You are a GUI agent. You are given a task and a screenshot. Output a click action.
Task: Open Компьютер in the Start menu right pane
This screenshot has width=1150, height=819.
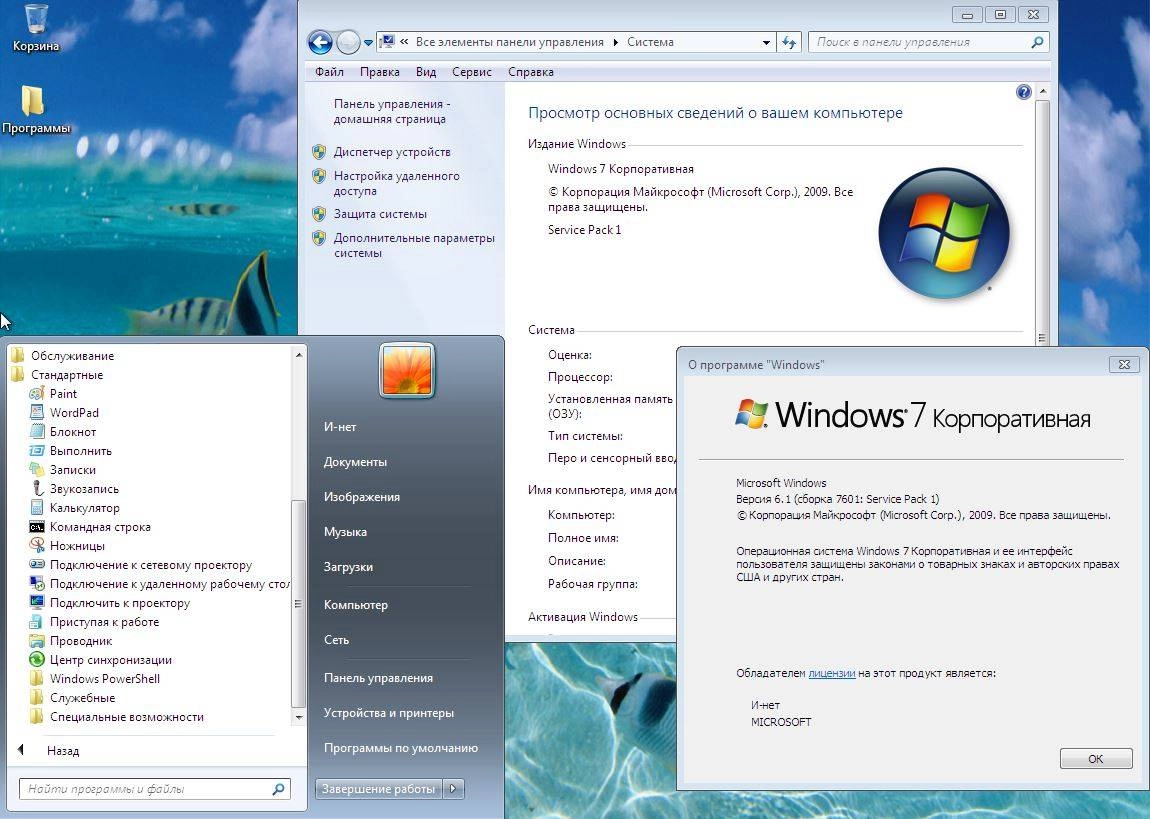point(356,605)
